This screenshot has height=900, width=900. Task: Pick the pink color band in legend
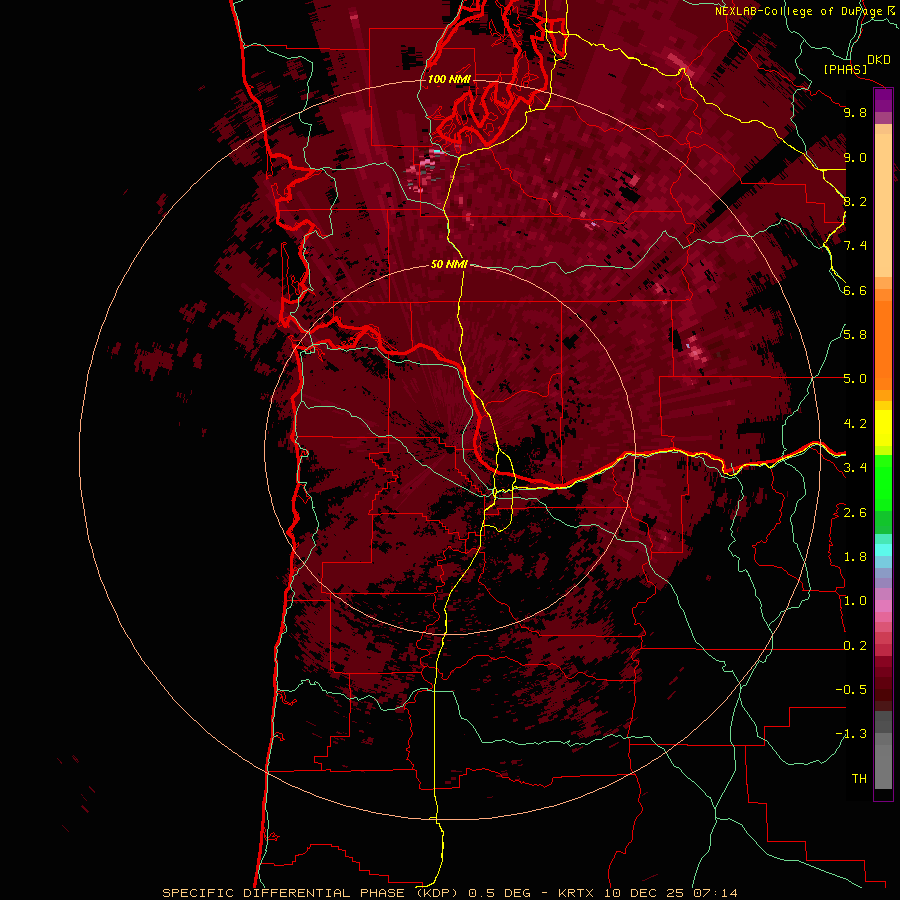coord(883,606)
